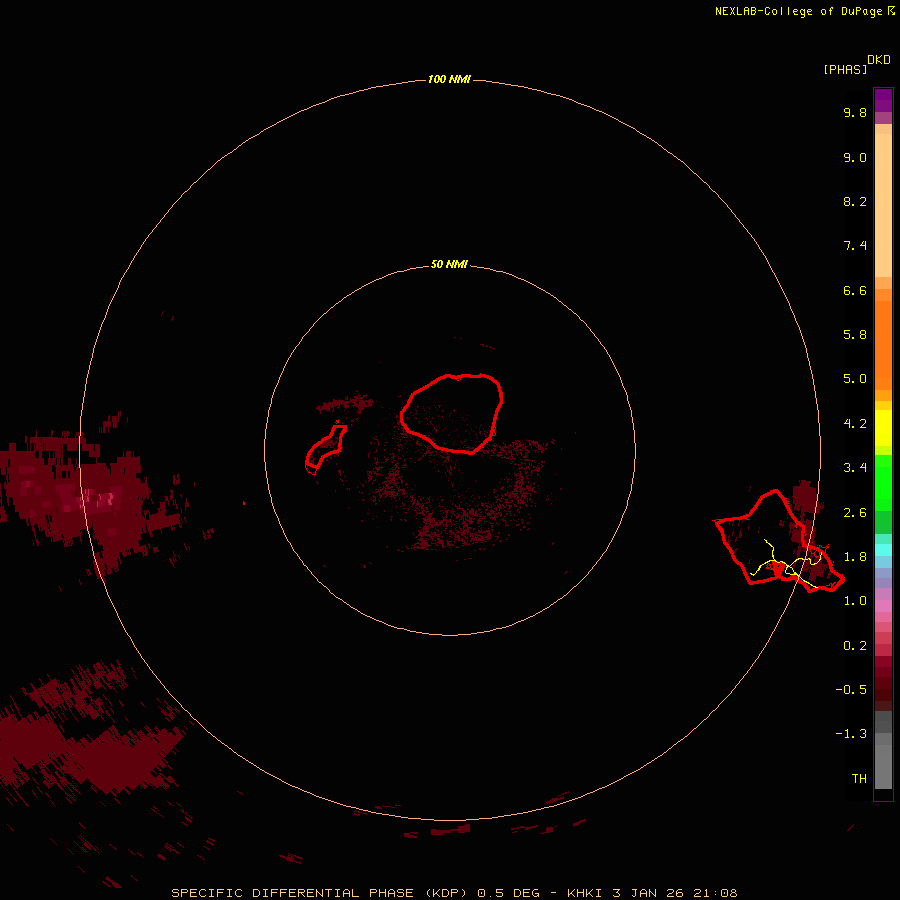The height and width of the screenshot is (900, 900).
Task: Pick the bright green color bar segment
Action: [883, 482]
